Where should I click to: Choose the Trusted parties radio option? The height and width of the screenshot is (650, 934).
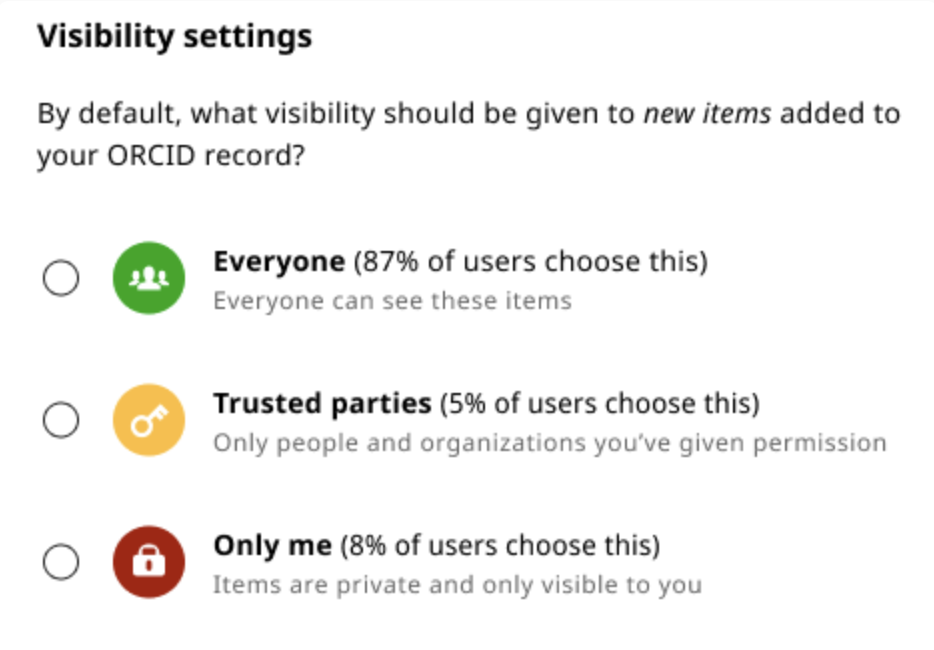pyautogui.click(x=61, y=421)
